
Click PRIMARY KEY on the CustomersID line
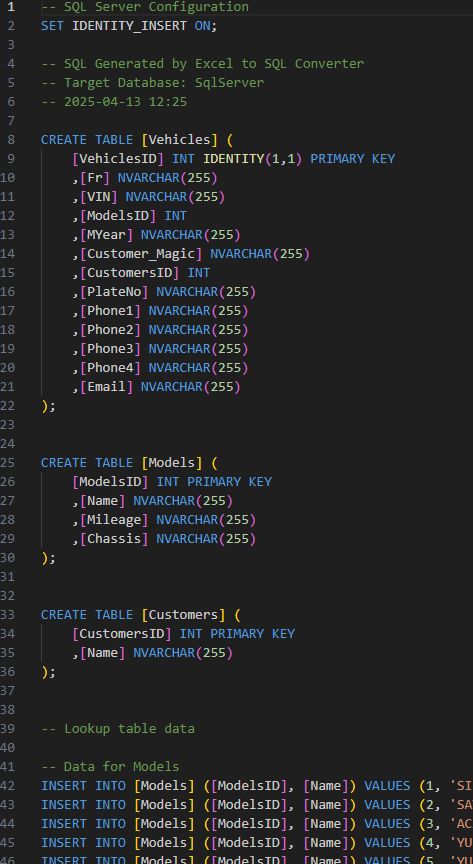252,634
